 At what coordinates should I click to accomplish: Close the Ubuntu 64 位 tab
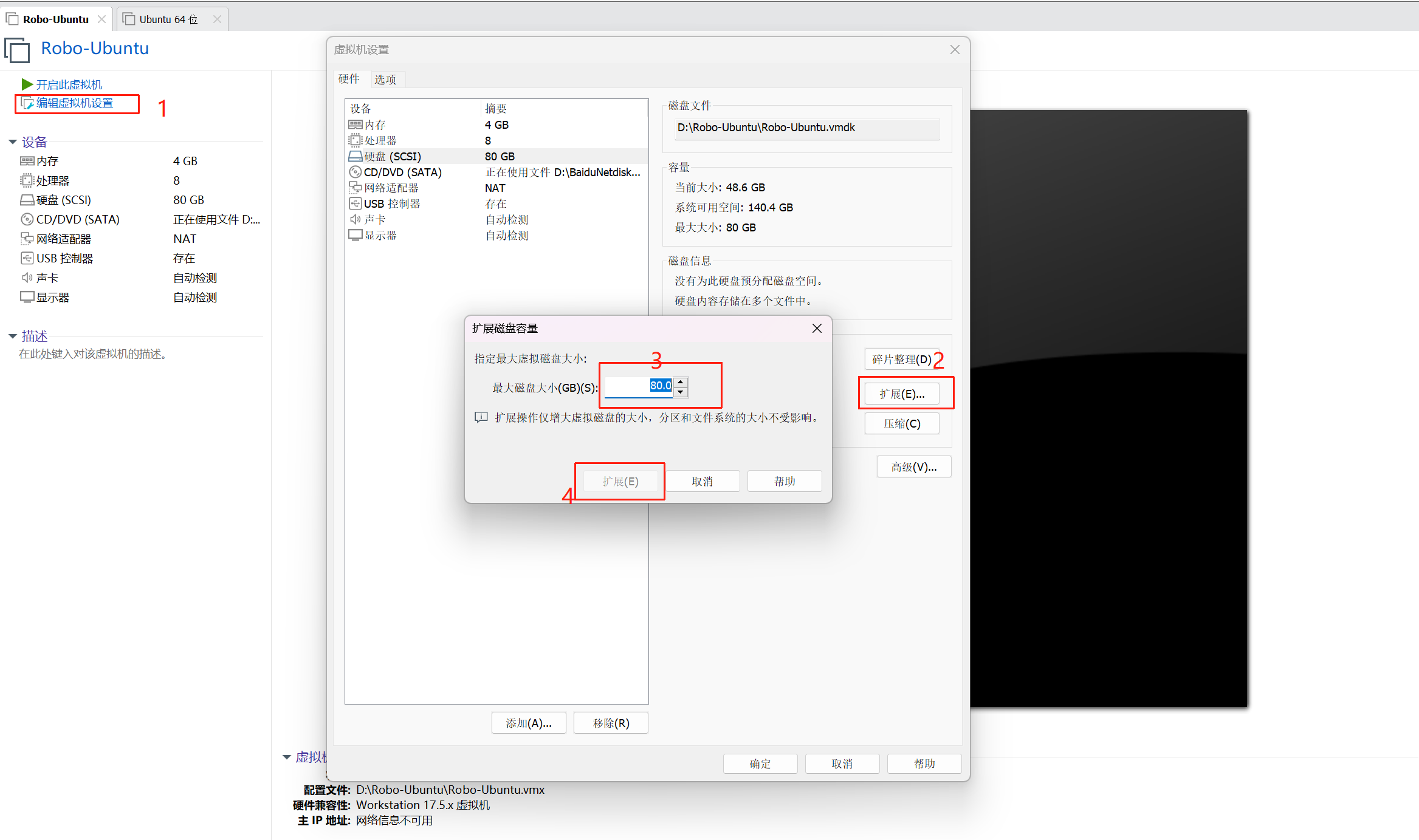coord(217,19)
